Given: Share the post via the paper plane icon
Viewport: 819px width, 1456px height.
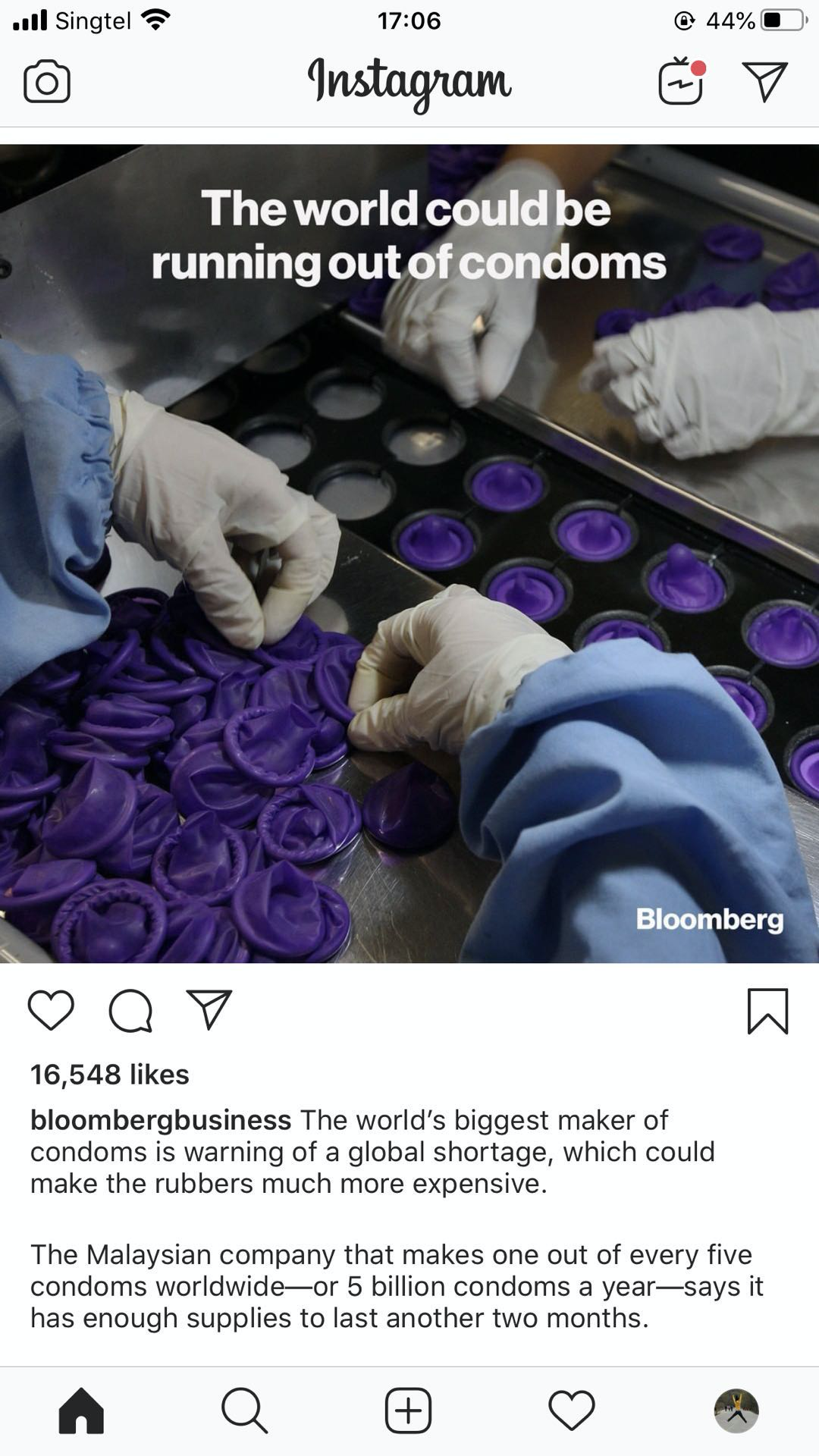Looking at the screenshot, I should pos(209,1009).
